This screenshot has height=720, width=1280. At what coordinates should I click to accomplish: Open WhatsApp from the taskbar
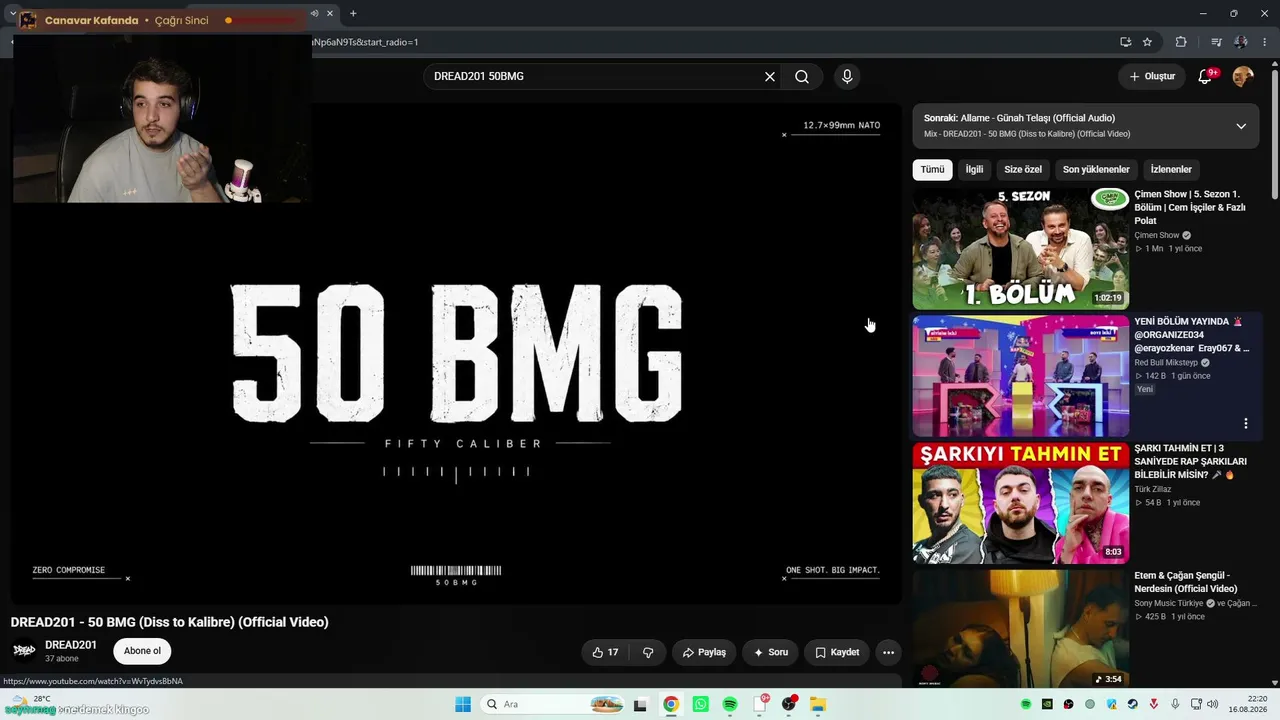tap(700, 704)
